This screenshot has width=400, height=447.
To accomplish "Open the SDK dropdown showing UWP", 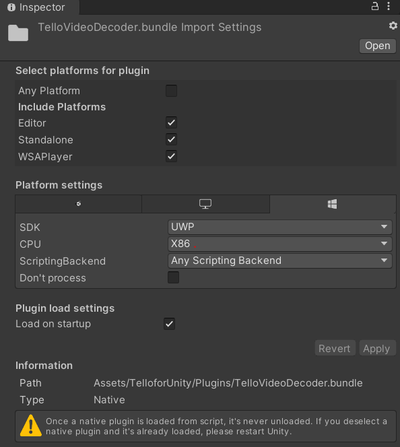I will coord(280,227).
